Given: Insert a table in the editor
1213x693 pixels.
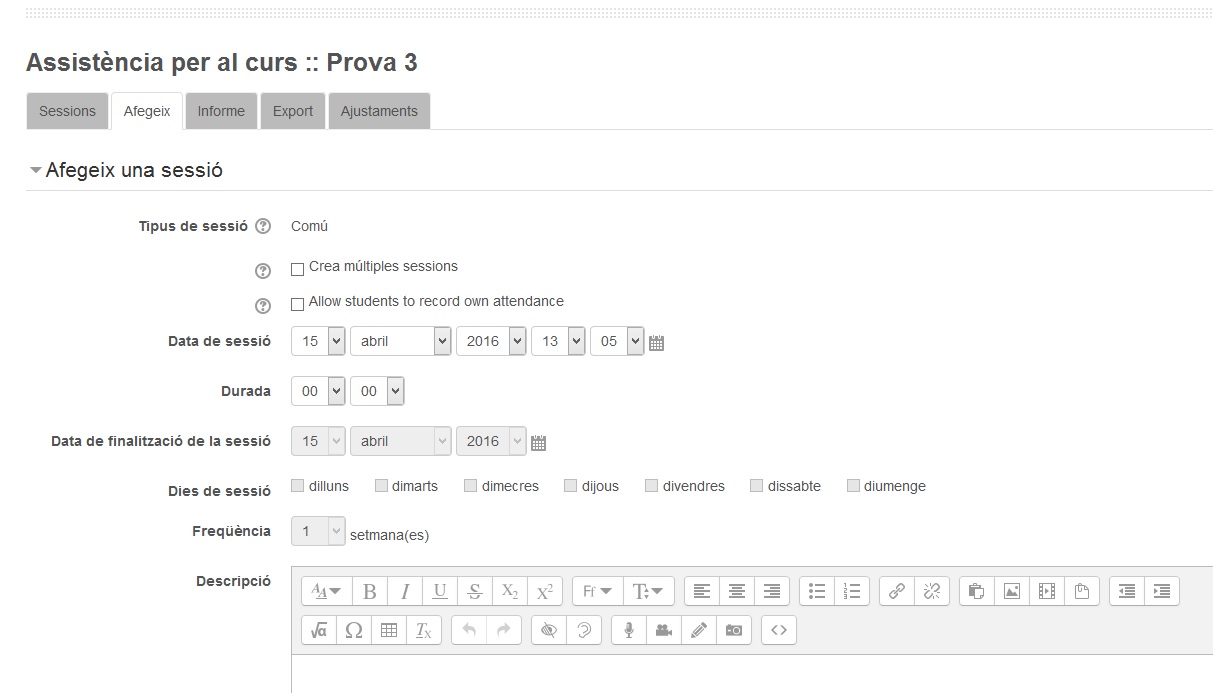Looking at the screenshot, I should click(389, 631).
